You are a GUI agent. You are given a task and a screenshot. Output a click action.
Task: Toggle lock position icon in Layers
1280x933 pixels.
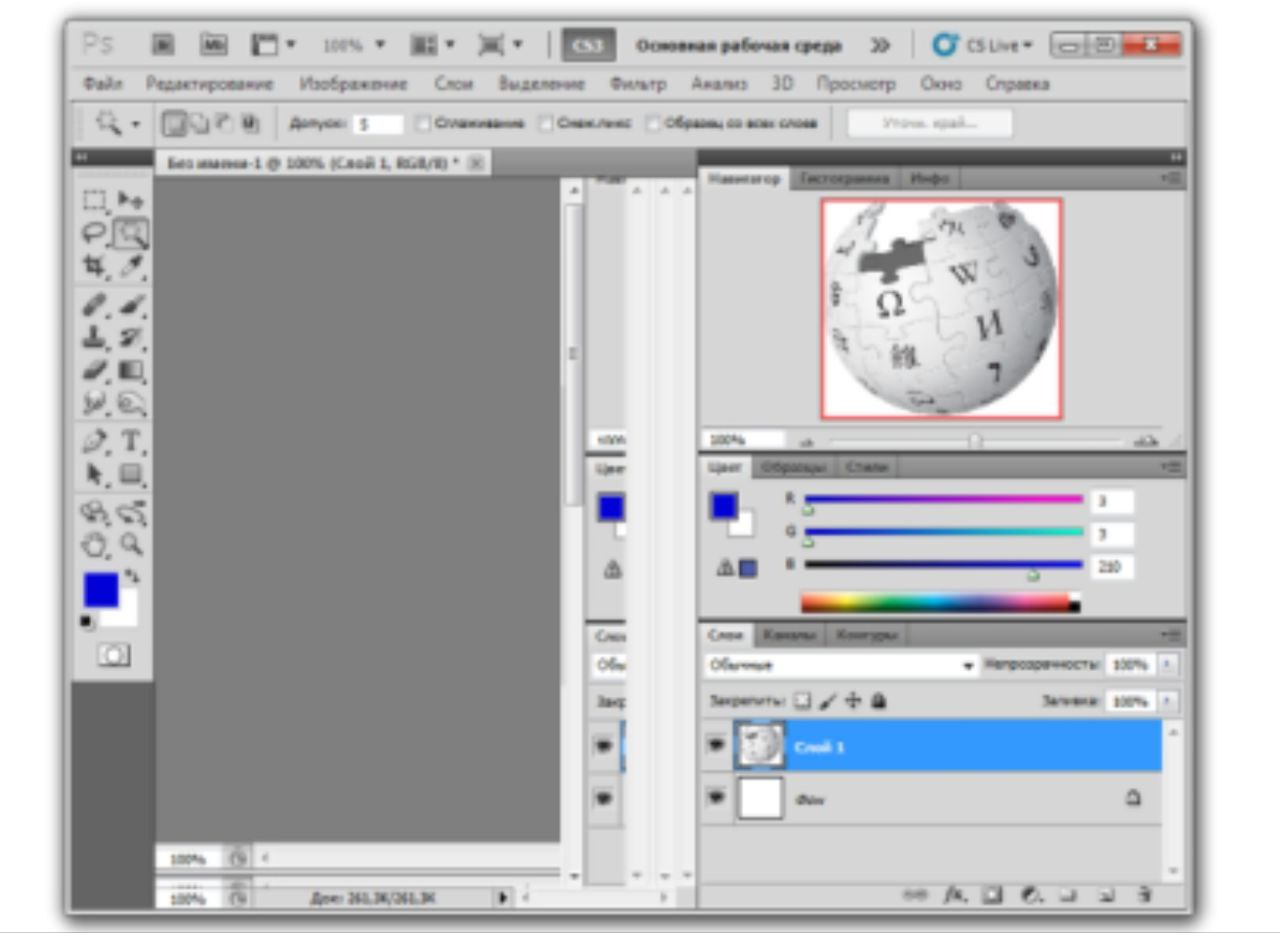853,701
